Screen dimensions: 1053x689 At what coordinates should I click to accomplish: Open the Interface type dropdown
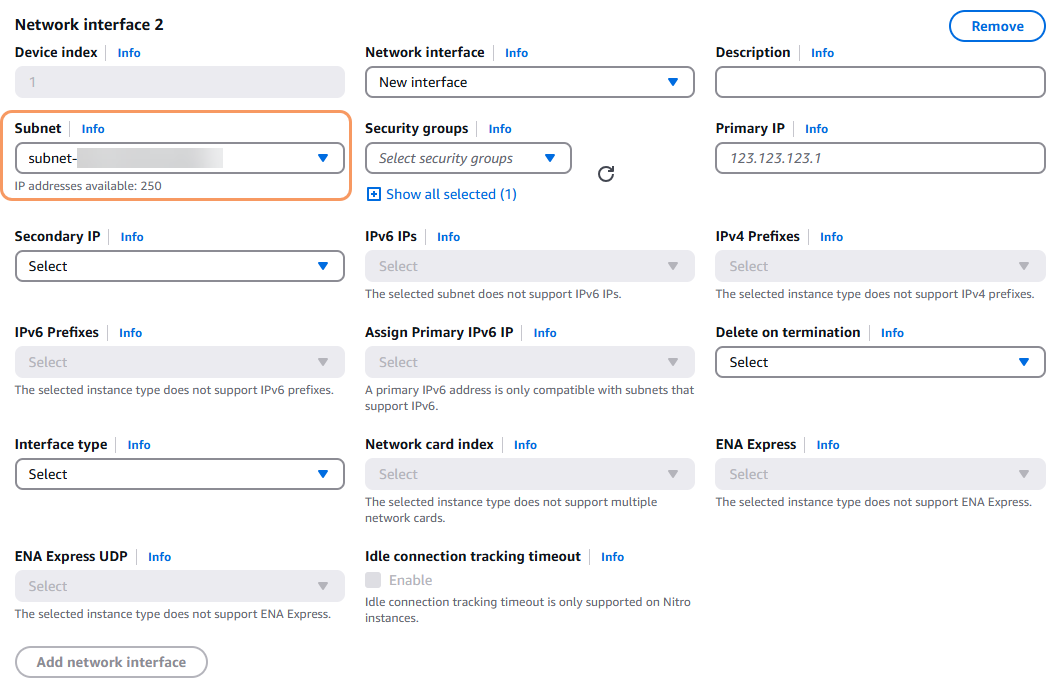pos(180,474)
